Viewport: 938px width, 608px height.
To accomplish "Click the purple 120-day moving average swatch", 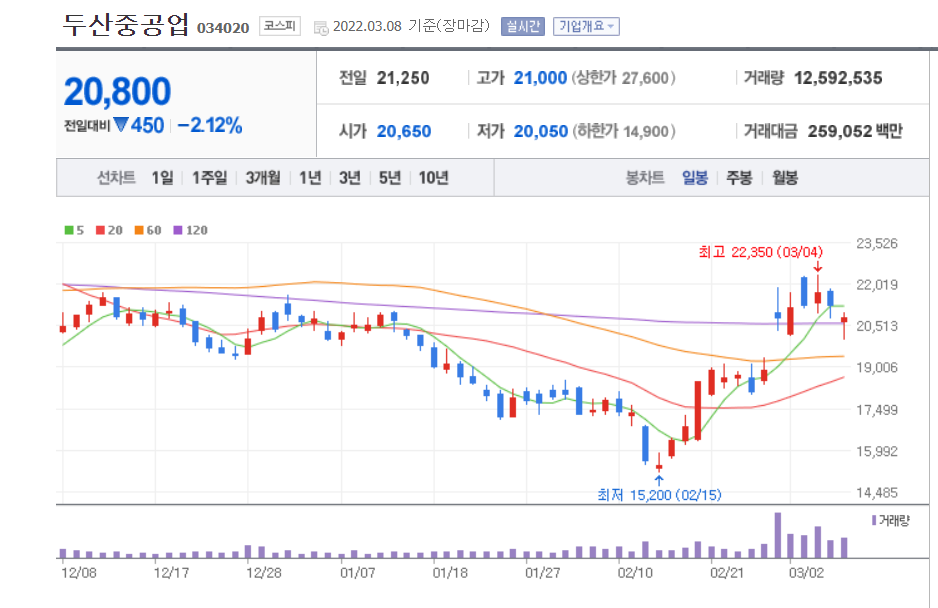I will pyautogui.click(x=178, y=230).
